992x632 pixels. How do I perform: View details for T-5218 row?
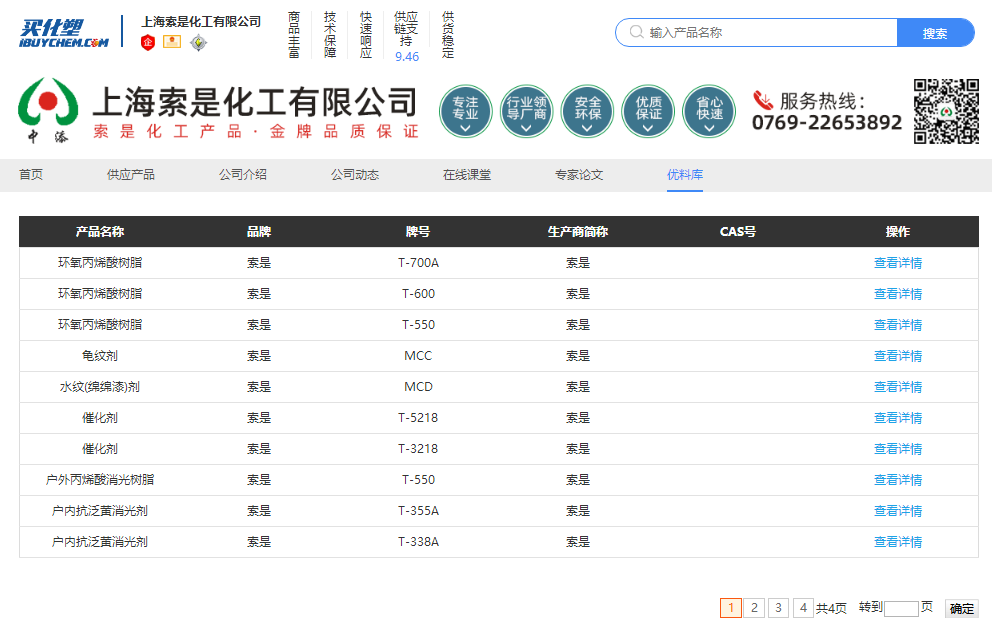(x=898, y=418)
